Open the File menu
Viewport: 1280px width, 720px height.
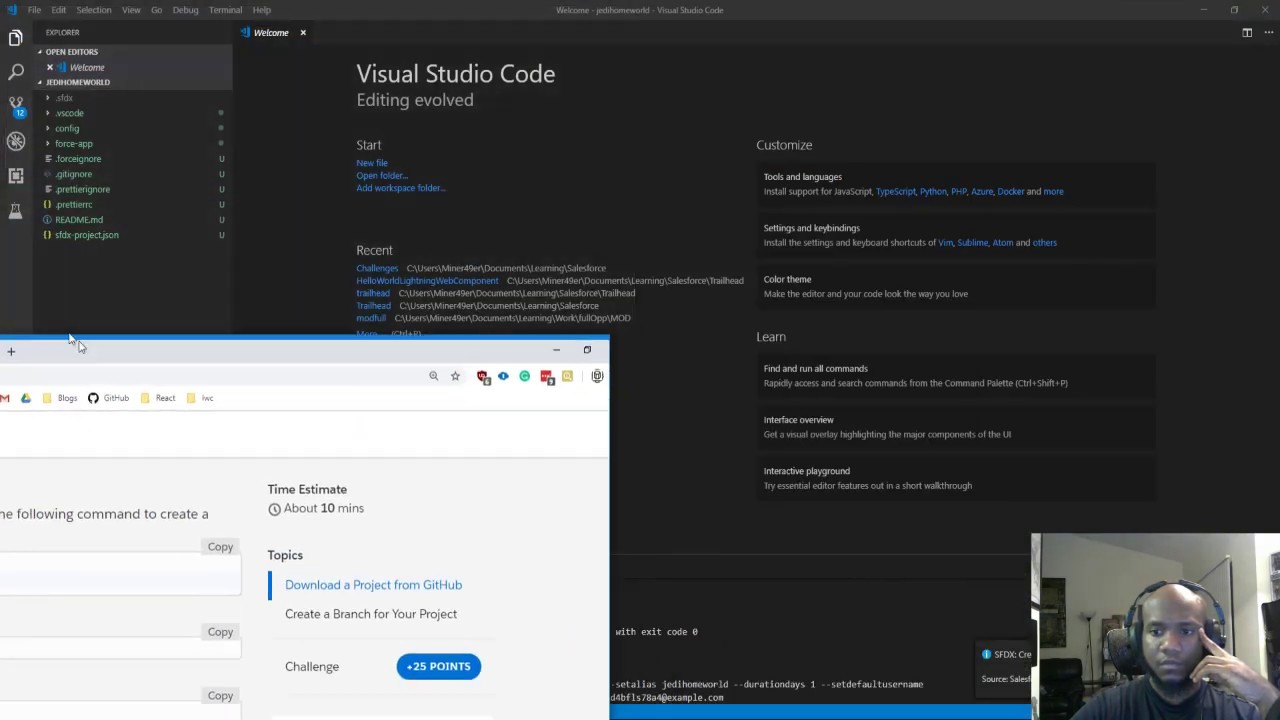click(34, 10)
